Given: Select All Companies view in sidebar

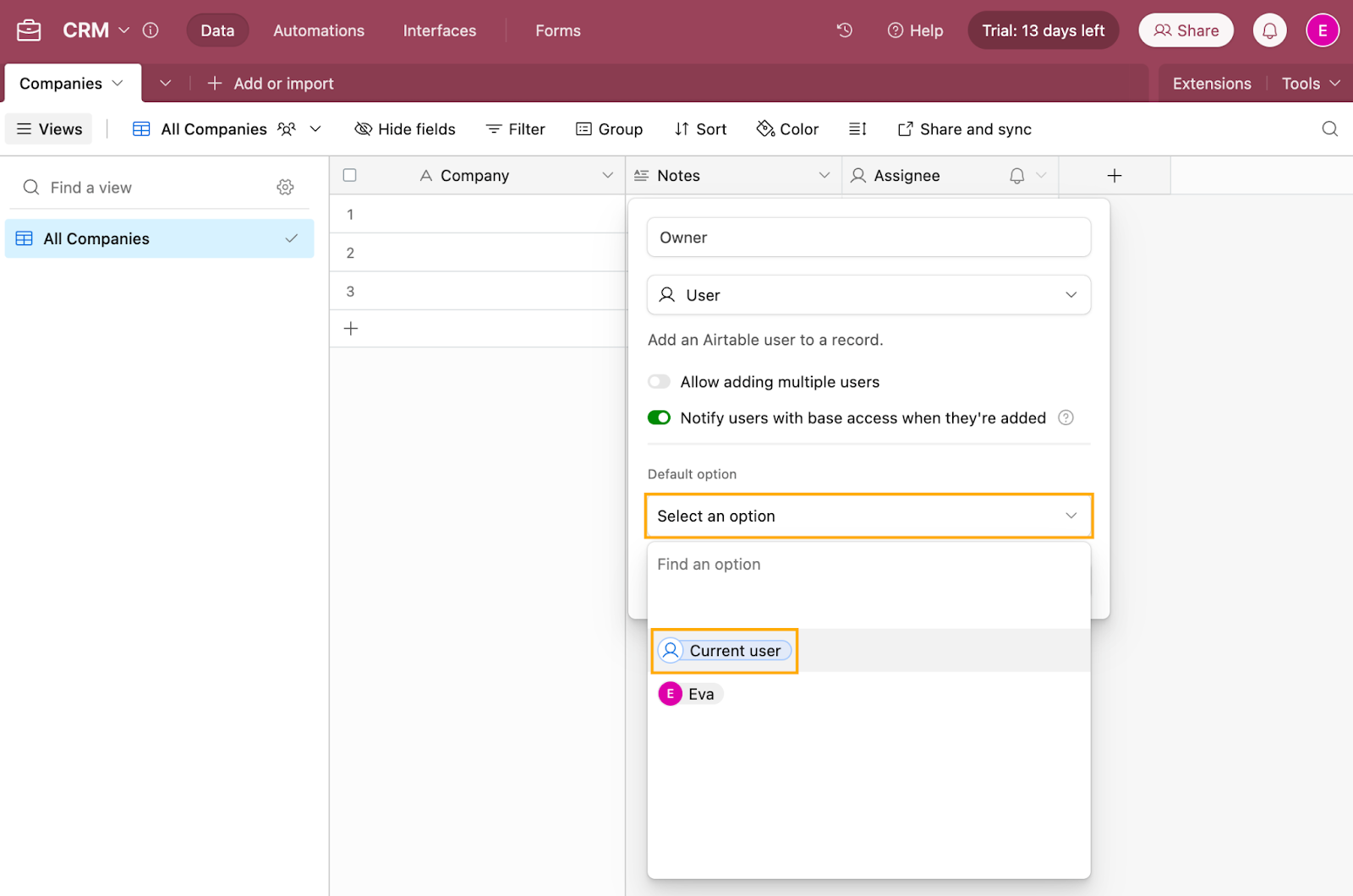Looking at the screenshot, I should coord(159,239).
